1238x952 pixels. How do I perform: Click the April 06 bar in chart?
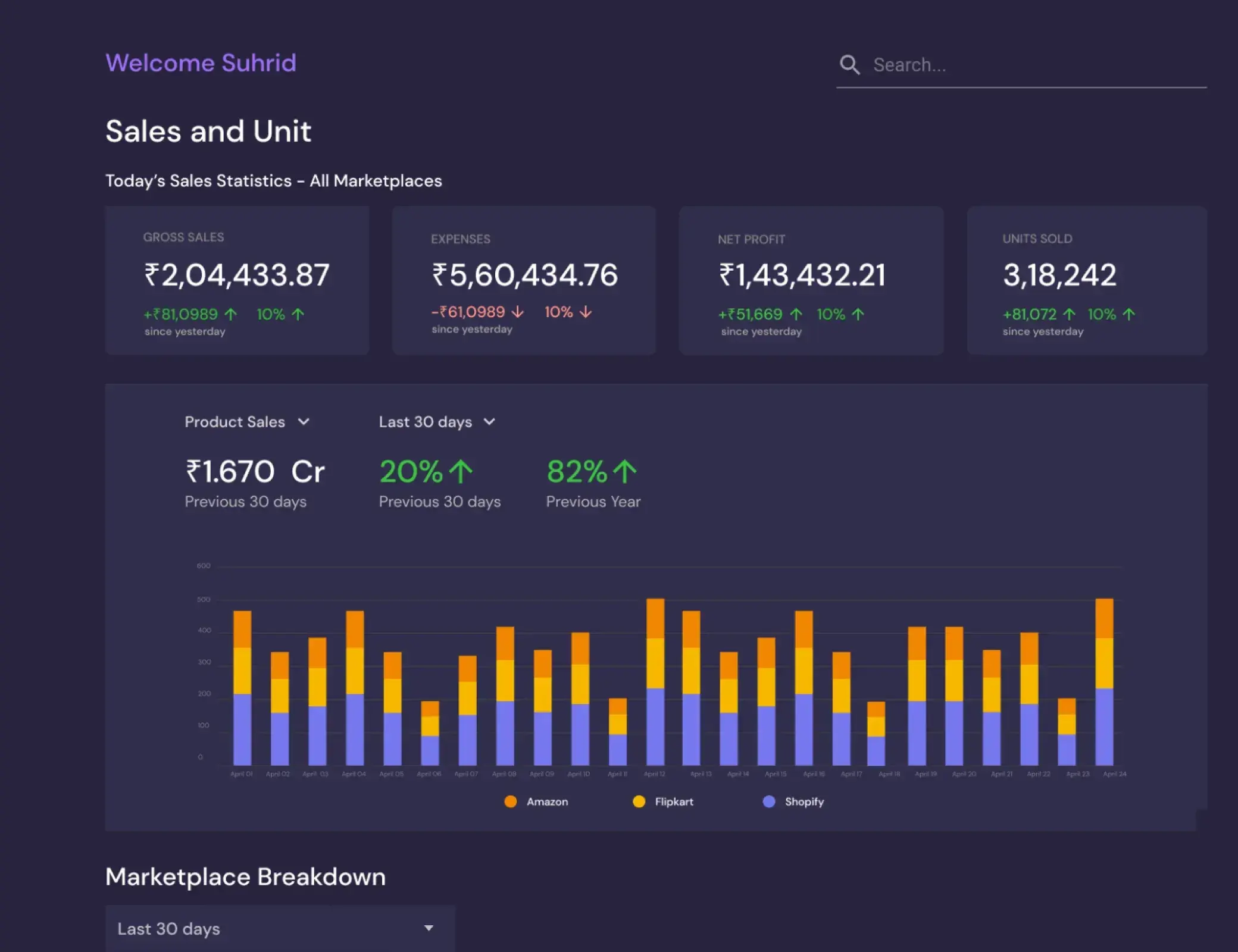[x=430, y=733]
